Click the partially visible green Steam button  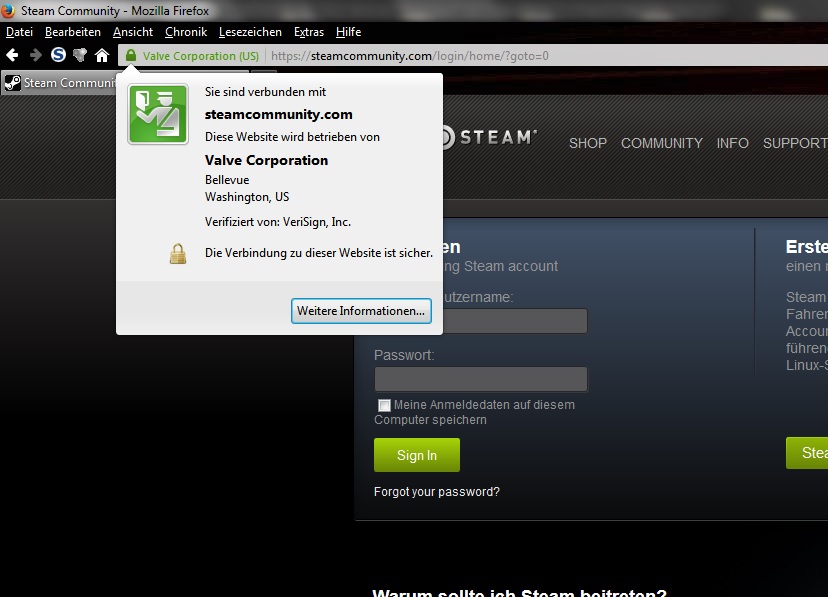tap(807, 453)
